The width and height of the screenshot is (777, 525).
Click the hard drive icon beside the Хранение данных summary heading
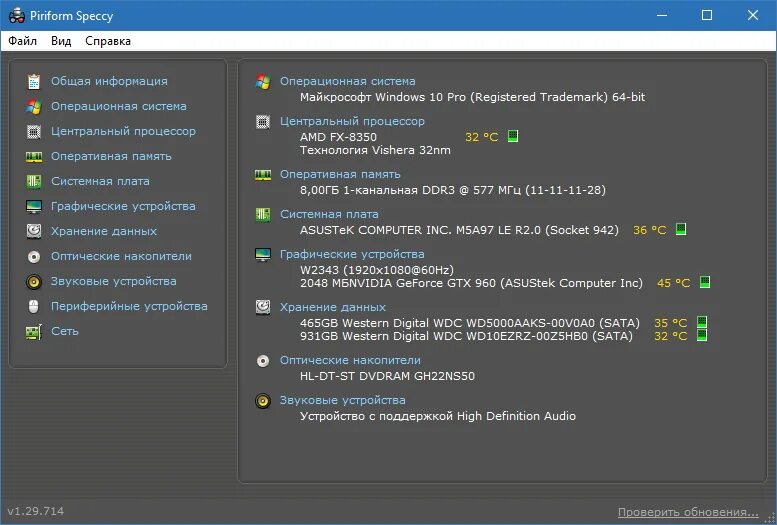click(x=263, y=307)
